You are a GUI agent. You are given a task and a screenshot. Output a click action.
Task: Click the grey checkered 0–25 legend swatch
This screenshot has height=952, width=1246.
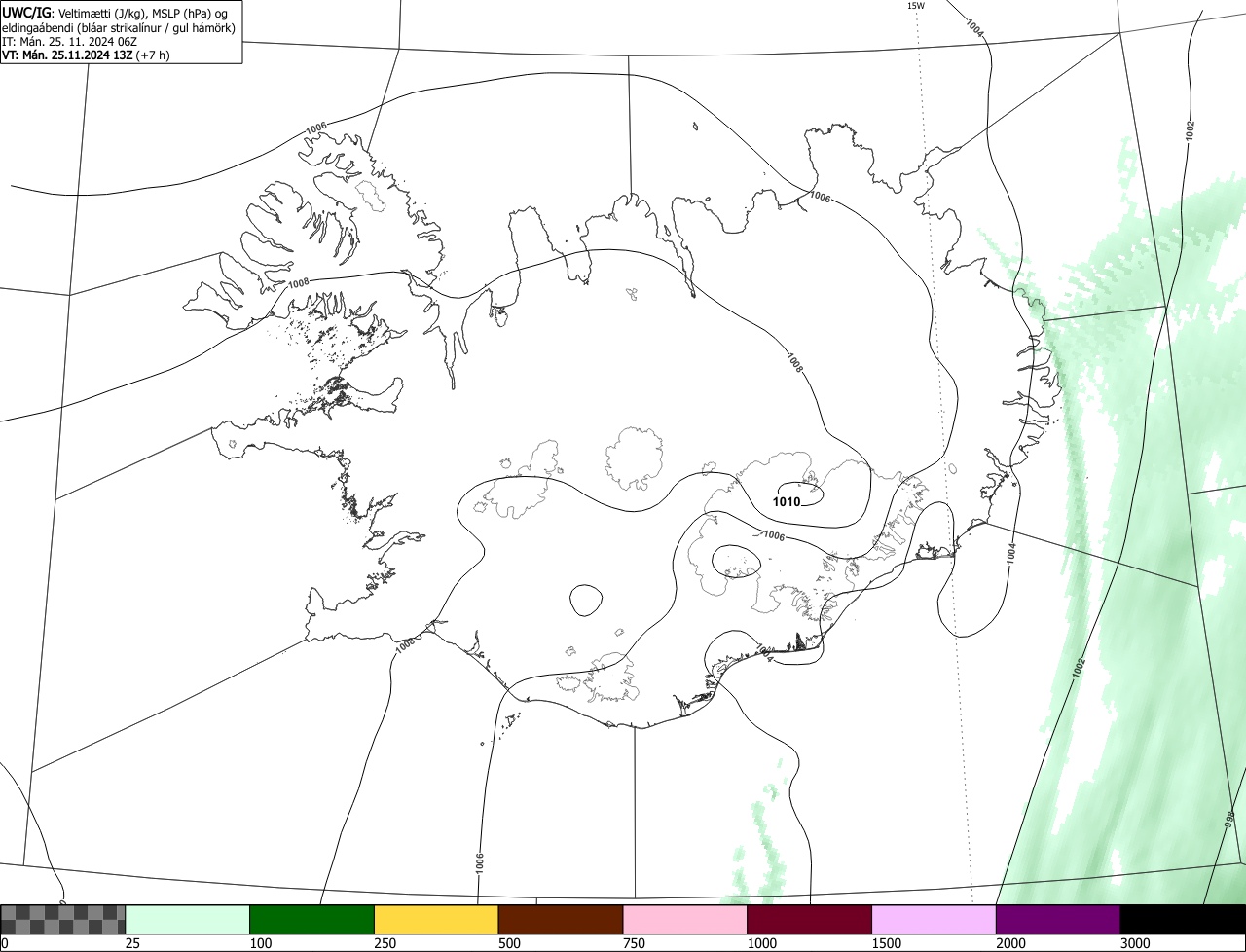(x=63, y=919)
